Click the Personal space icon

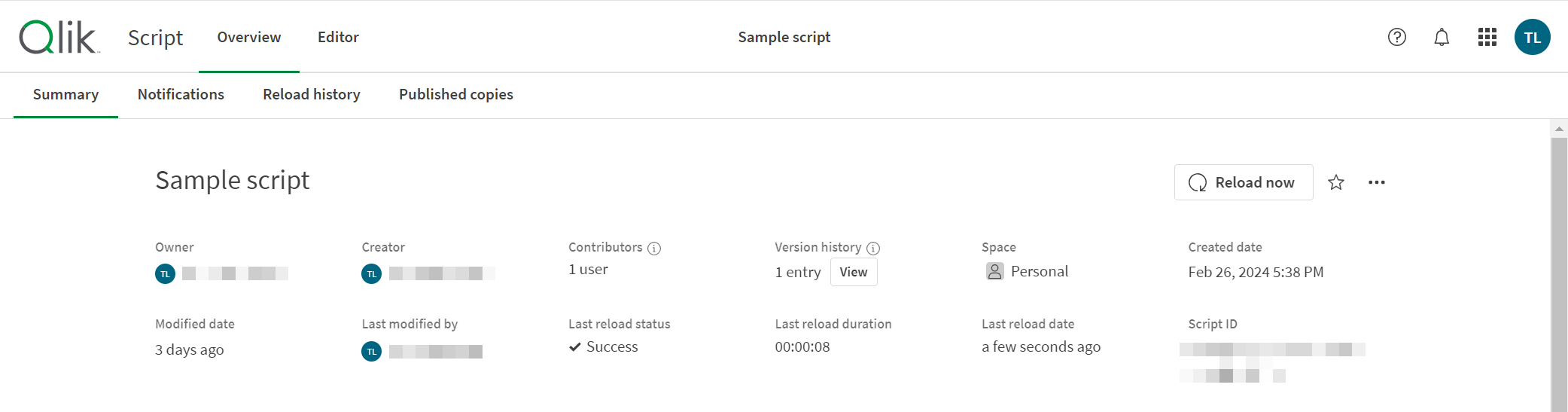coord(994,271)
